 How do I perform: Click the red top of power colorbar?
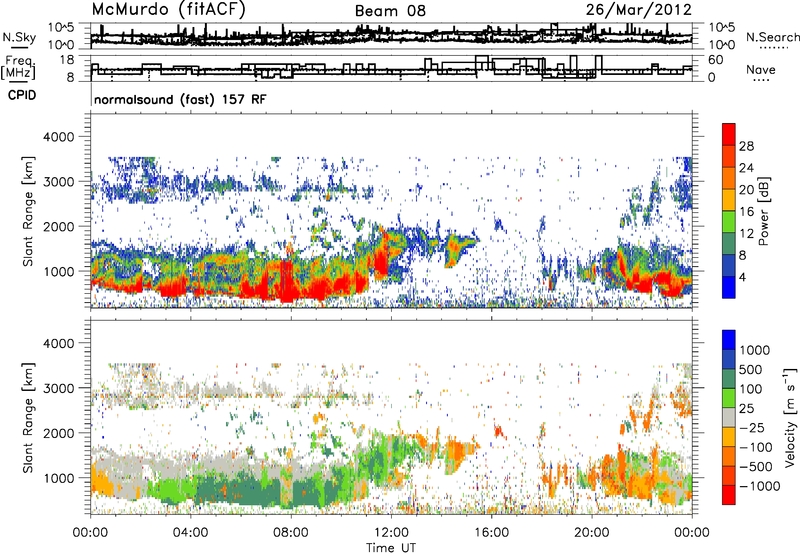click(729, 134)
